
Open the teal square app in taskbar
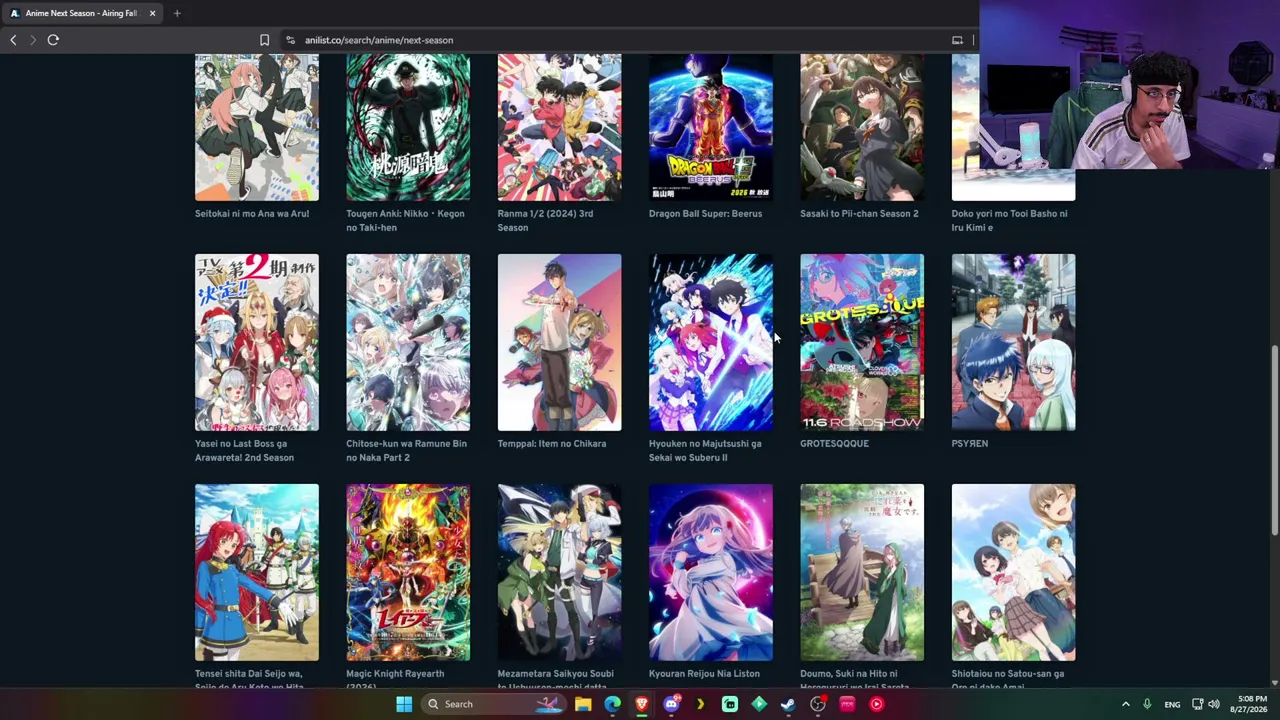pyautogui.click(x=730, y=704)
